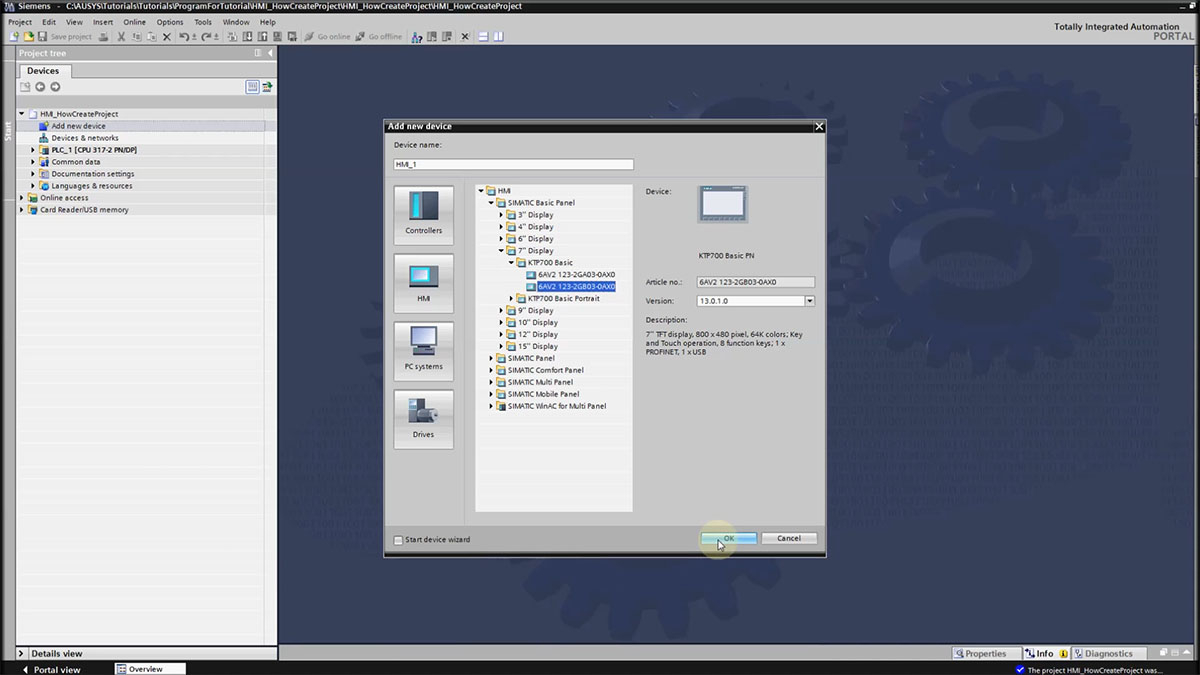Select Languages & resources in Project tree
The height and width of the screenshot is (675, 1200).
[x=91, y=186]
